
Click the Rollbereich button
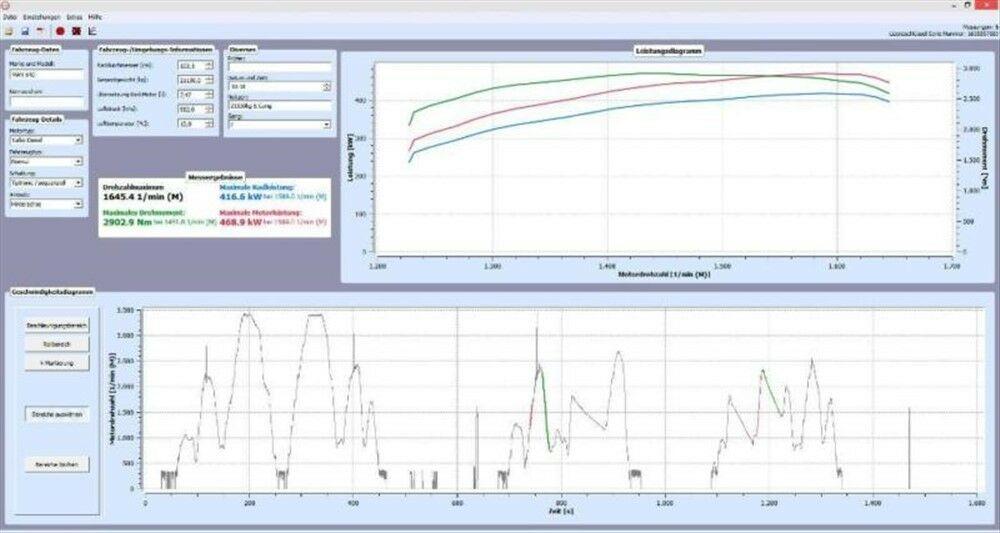point(57,344)
